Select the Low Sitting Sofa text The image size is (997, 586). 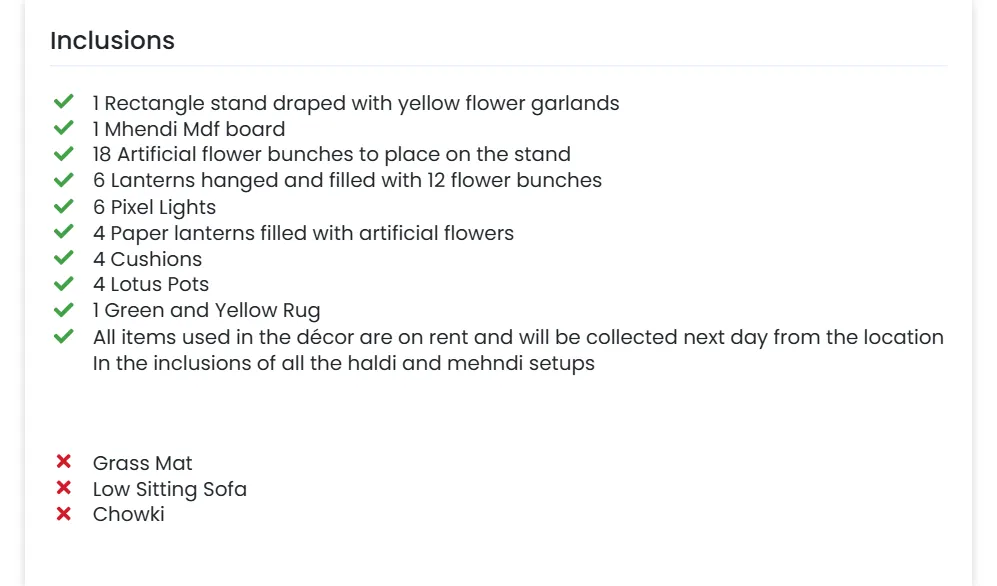[x=169, y=489]
